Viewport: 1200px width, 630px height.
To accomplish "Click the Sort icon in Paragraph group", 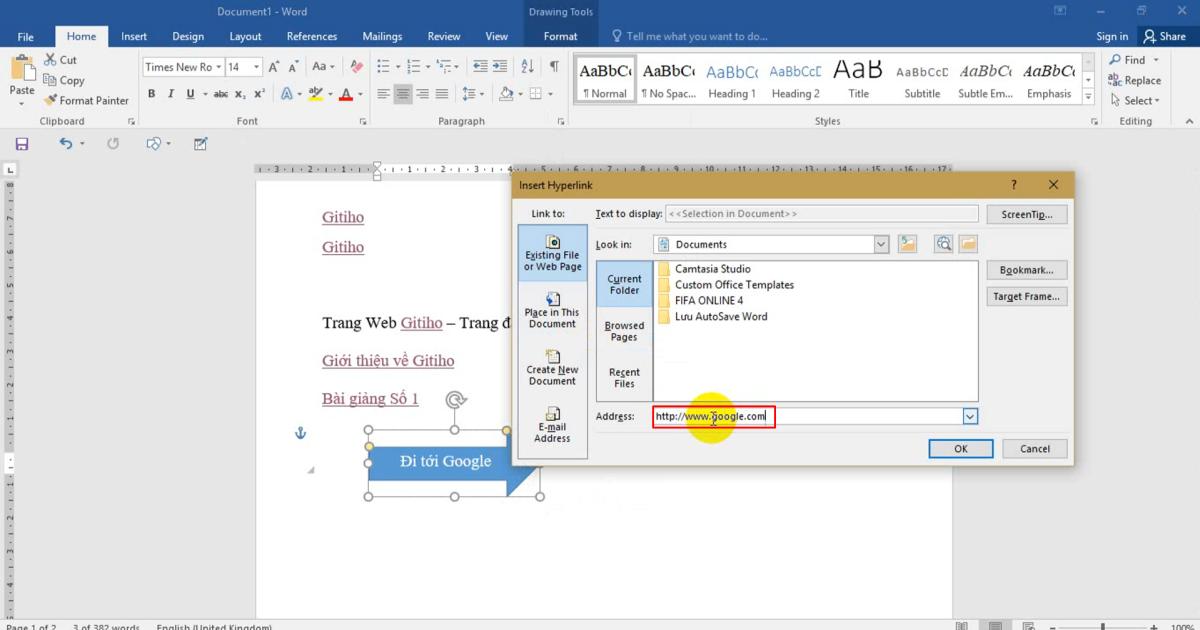I will [x=528, y=66].
